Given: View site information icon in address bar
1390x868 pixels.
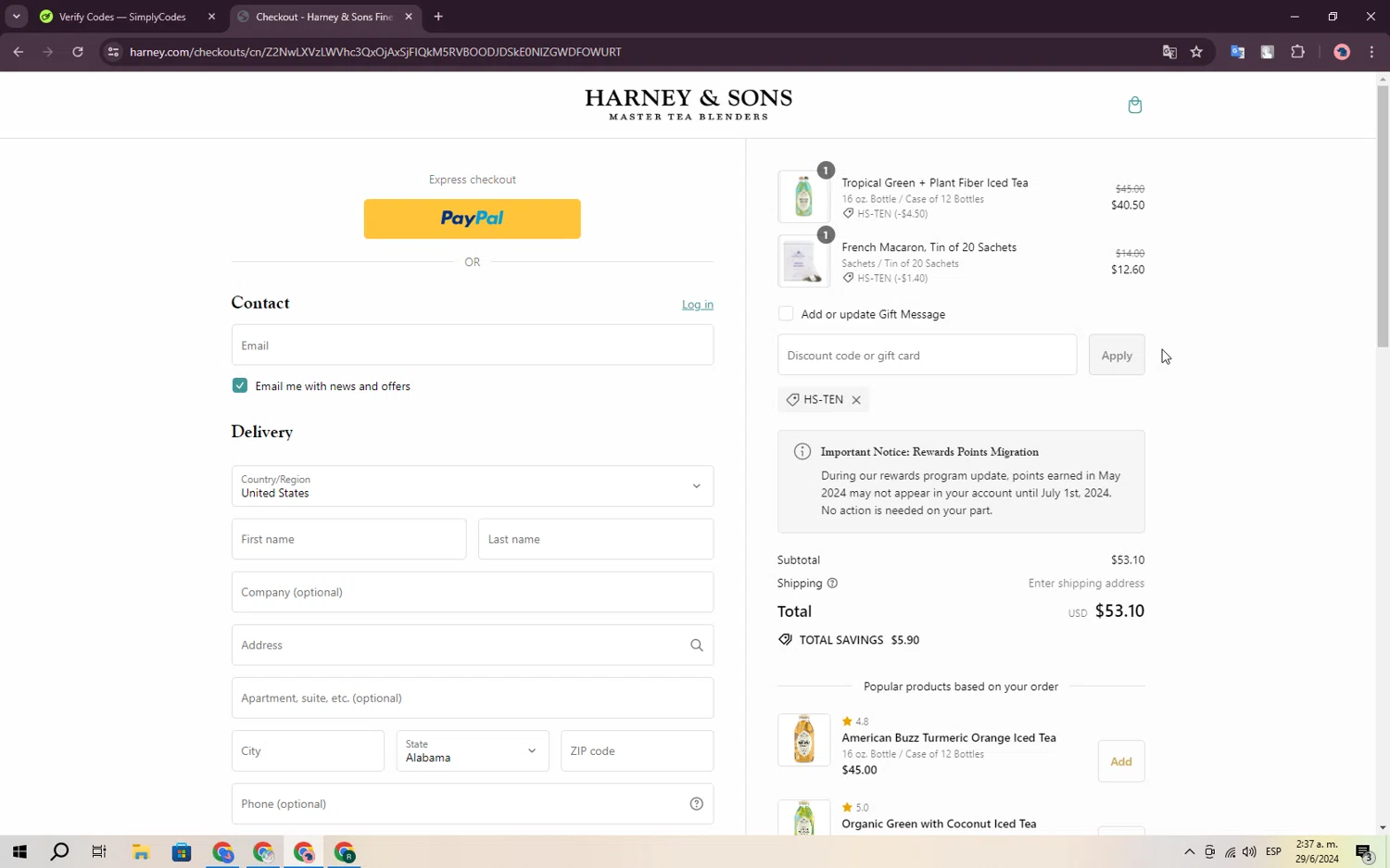Looking at the screenshot, I should click(113, 52).
